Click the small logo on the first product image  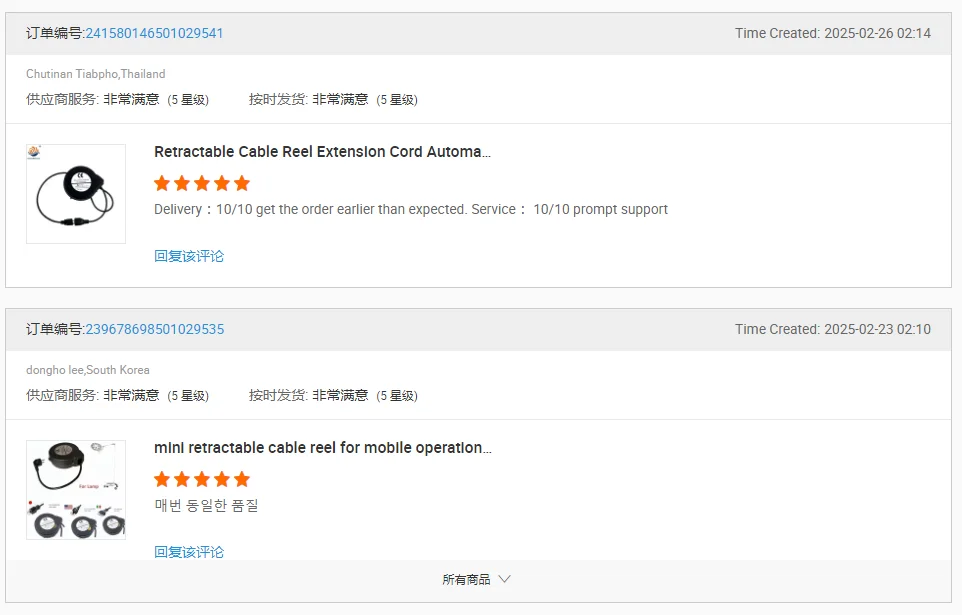[x=34, y=152]
